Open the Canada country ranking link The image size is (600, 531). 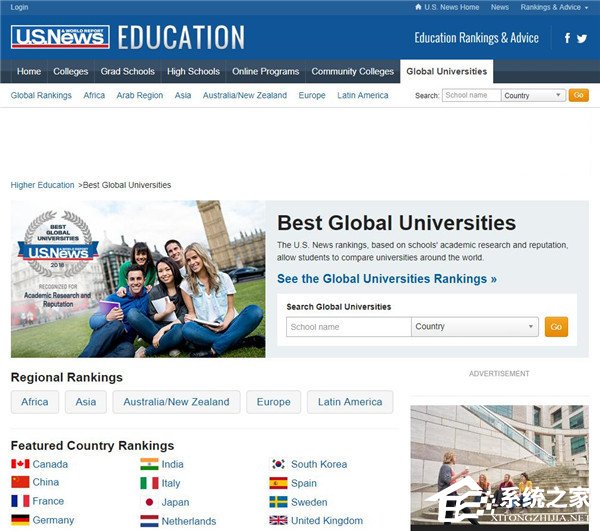(x=50, y=464)
